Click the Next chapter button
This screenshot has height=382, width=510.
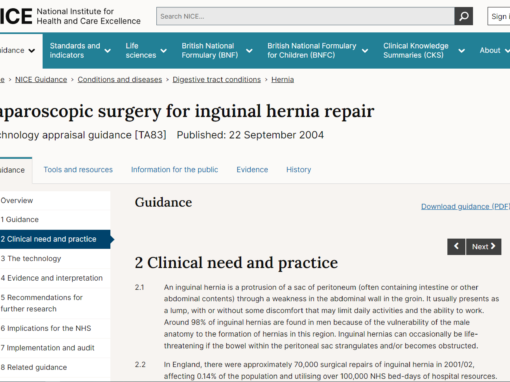tap(483, 247)
